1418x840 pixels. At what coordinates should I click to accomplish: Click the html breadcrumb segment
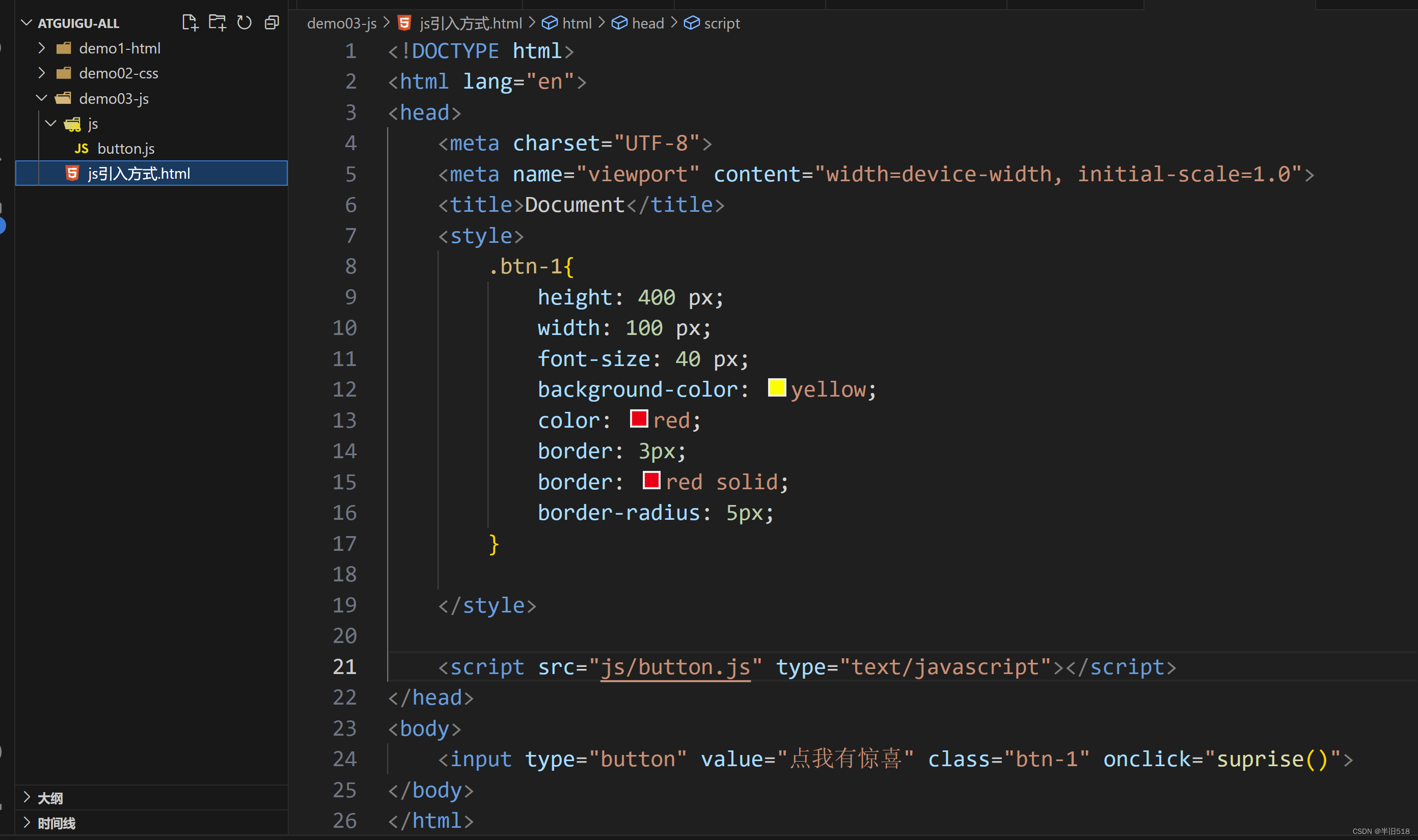(x=577, y=23)
